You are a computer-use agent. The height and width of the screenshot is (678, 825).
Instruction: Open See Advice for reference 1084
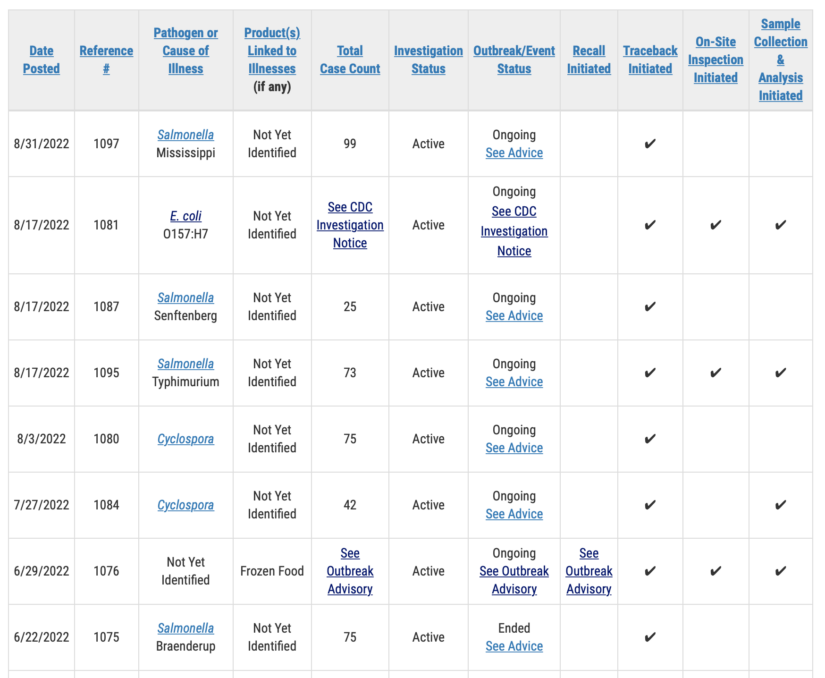514,514
